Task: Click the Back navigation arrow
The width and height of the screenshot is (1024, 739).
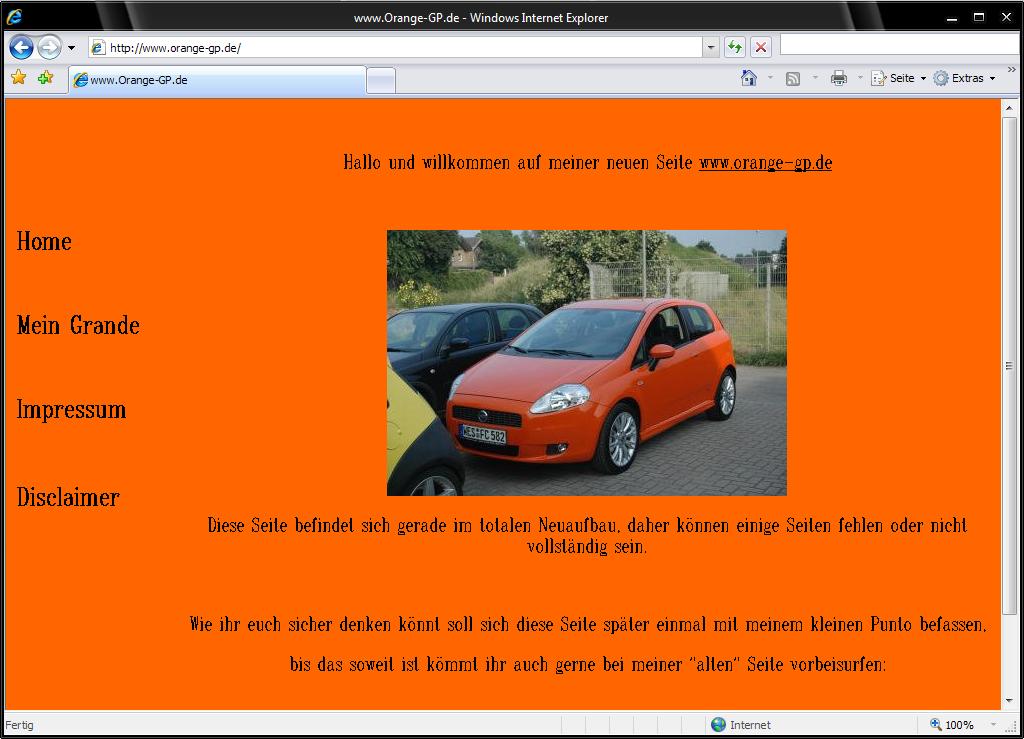Action: [x=21, y=47]
